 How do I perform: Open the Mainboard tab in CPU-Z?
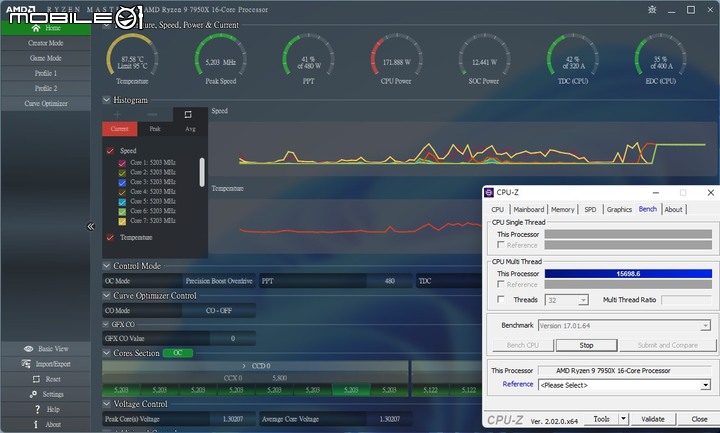click(x=529, y=209)
